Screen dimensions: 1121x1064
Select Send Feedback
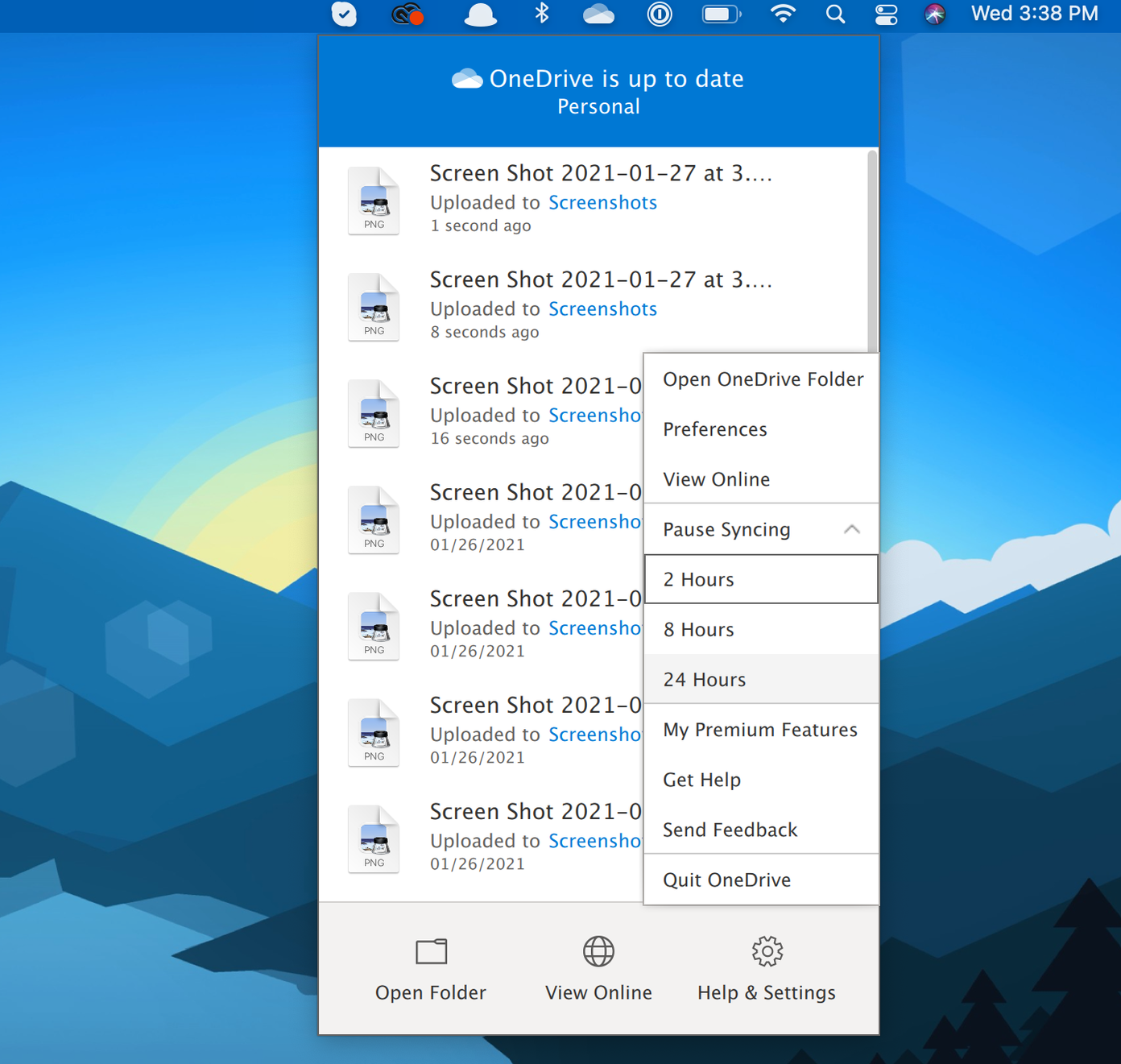(730, 830)
